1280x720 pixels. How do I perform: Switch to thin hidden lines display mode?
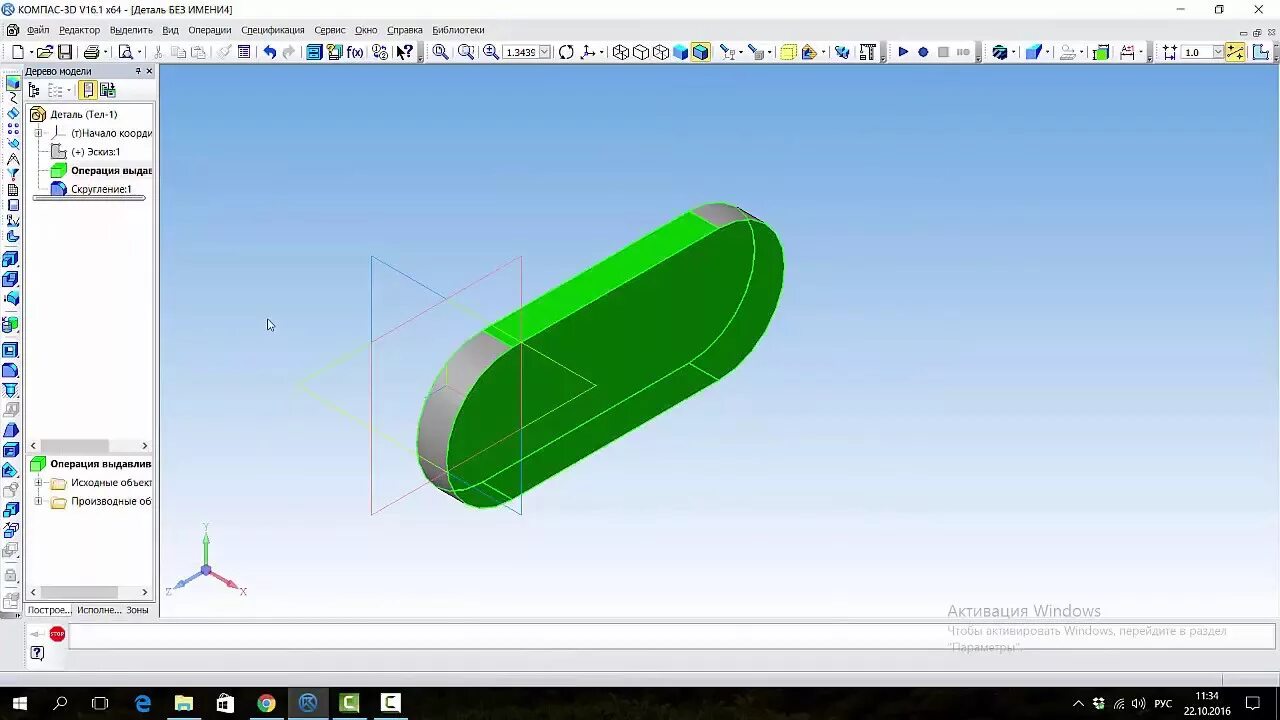pyautogui.click(x=661, y=52)
